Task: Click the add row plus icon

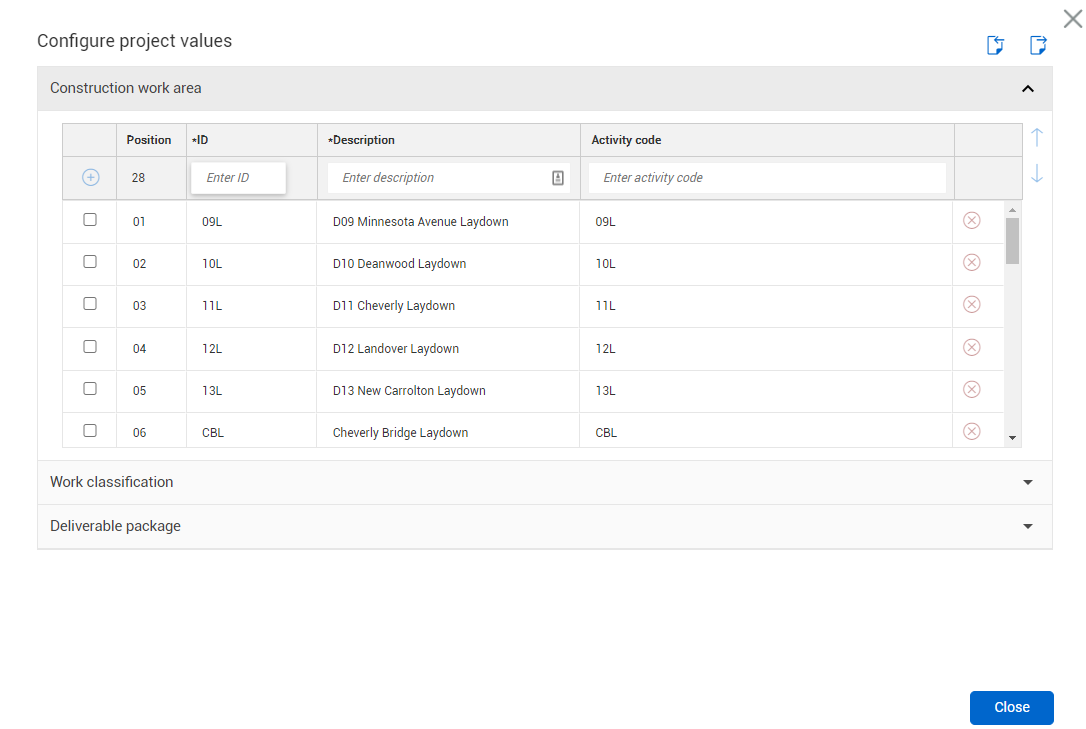Action: pos(91,177)
